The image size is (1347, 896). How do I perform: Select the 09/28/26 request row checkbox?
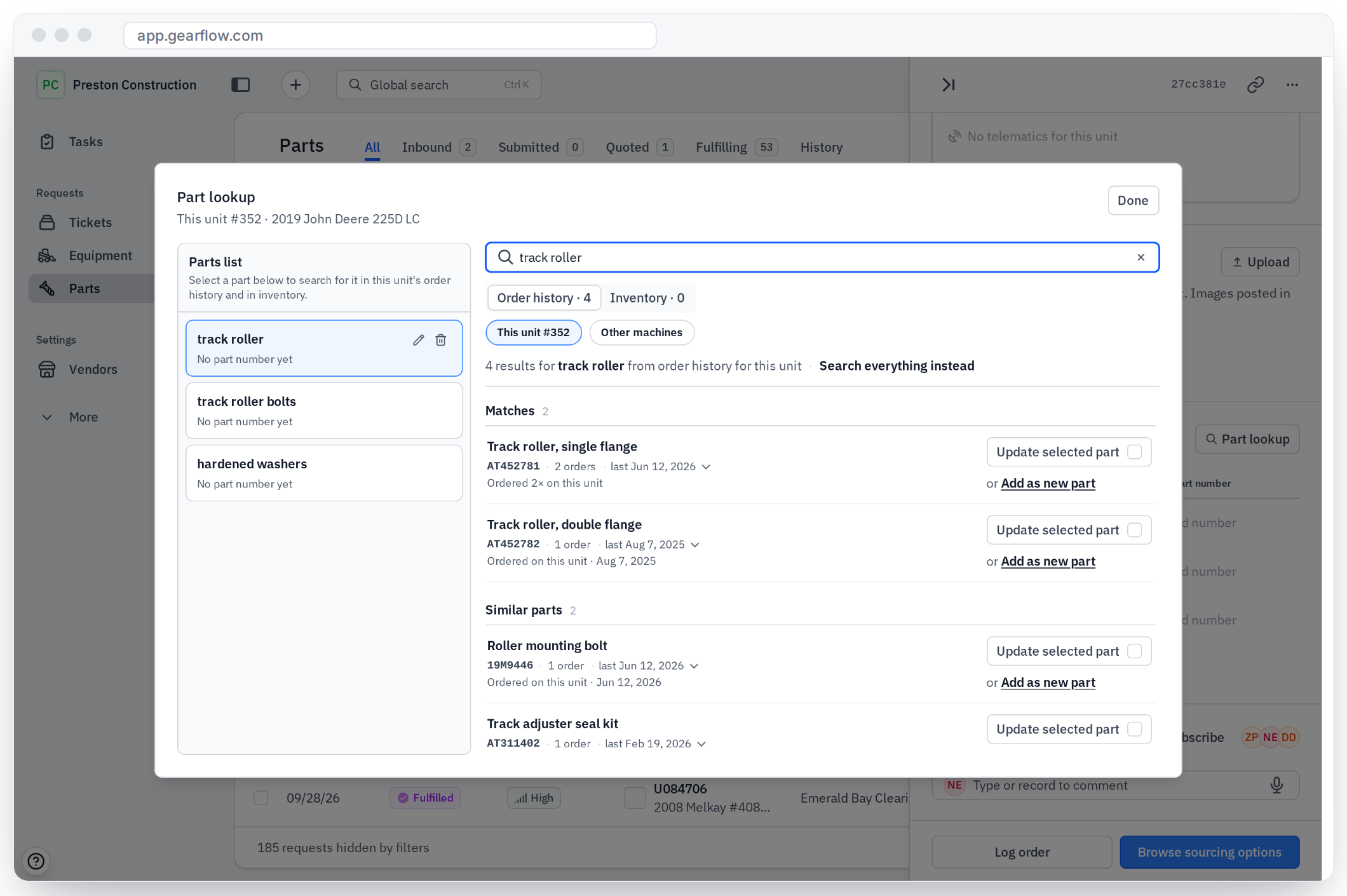tap(261, 798)
